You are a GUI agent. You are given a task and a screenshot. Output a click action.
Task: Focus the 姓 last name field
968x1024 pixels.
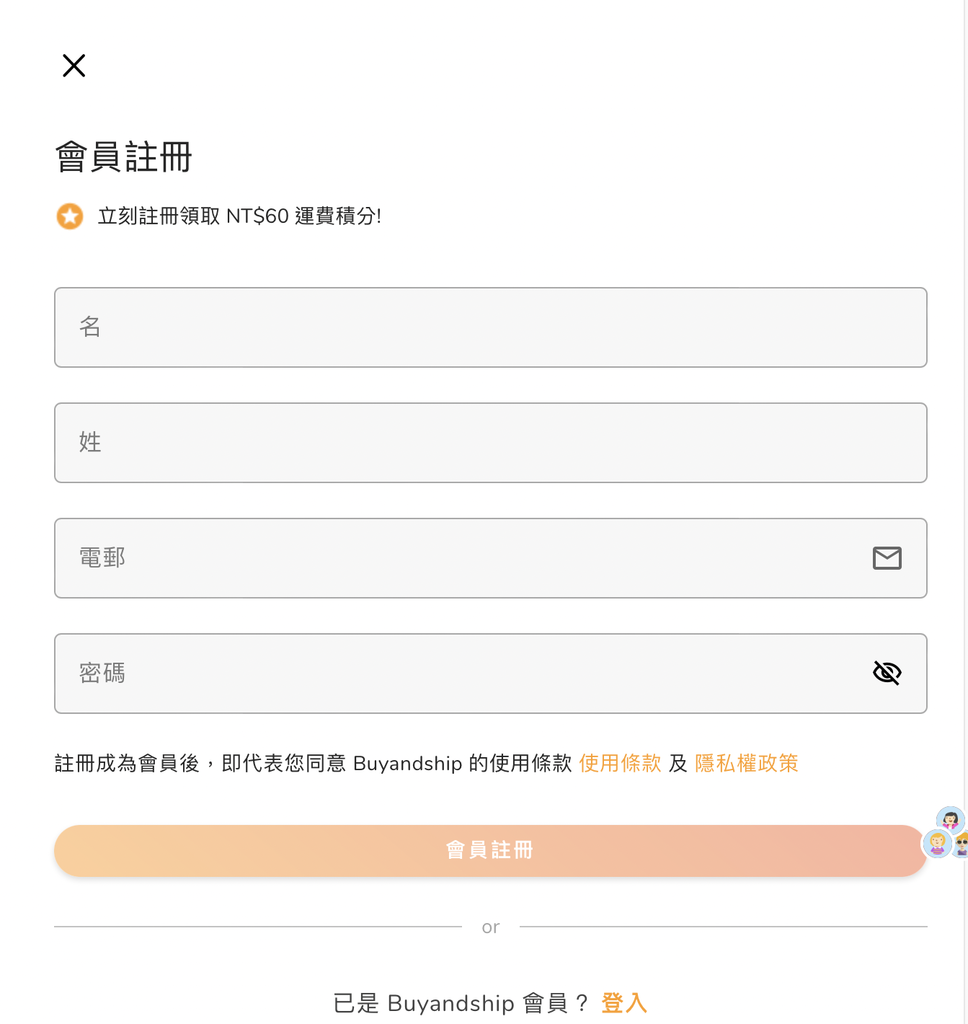[x=491, y=443]
